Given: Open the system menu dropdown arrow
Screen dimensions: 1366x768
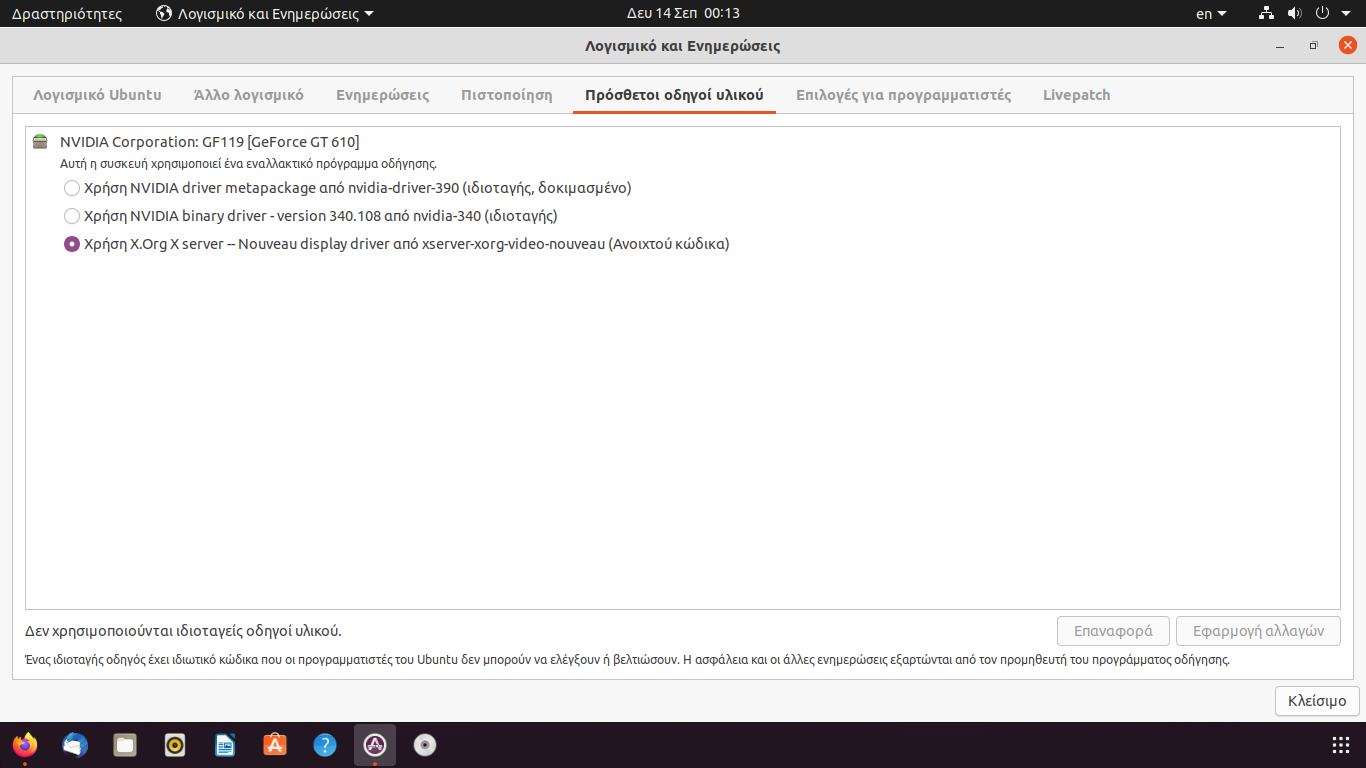Looking at the screenshot, I should point(1345,13).
